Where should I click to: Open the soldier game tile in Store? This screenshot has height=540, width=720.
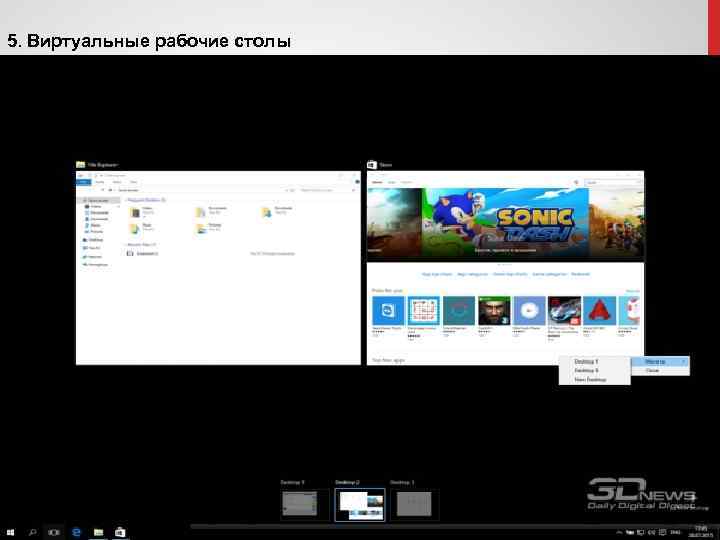coord(494,310)
